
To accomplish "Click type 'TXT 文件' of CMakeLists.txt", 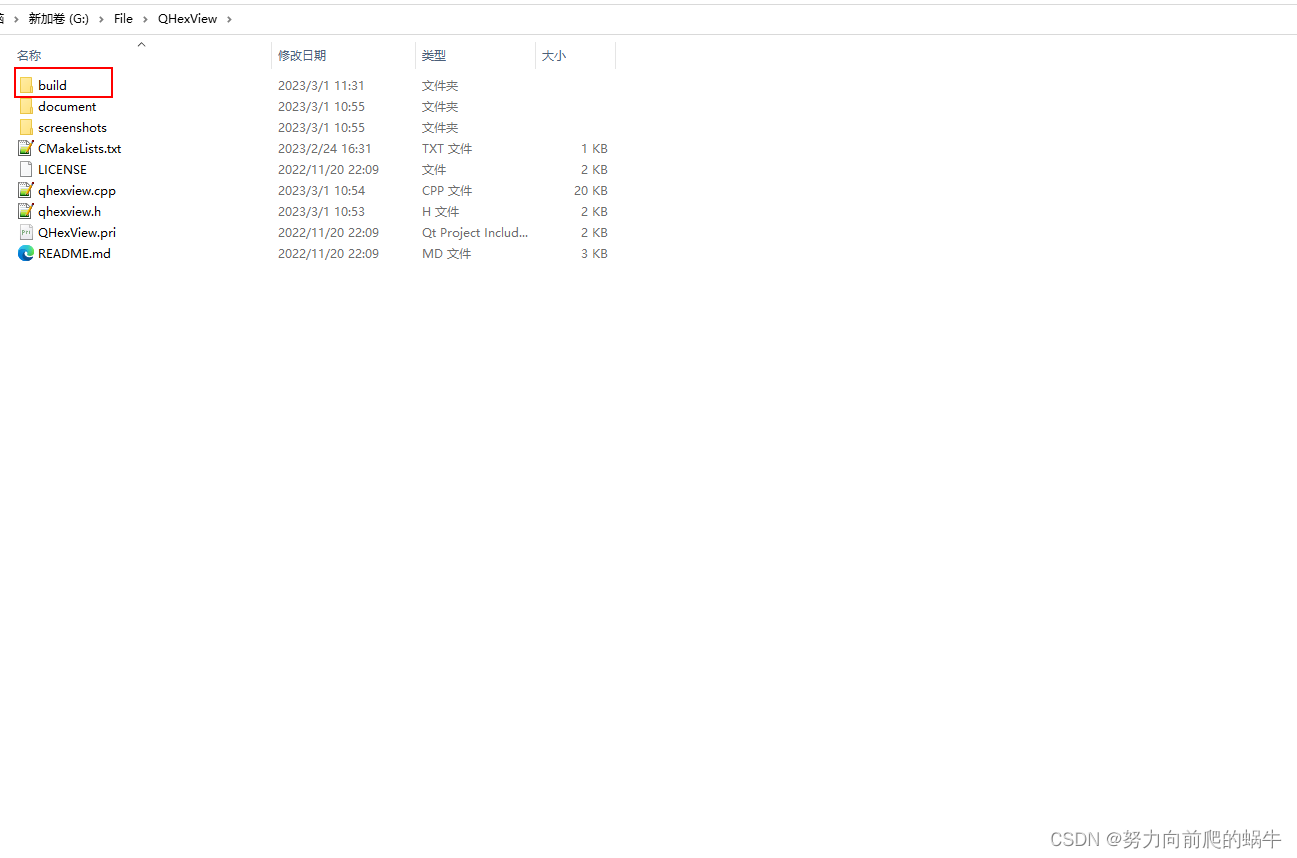I will click(447, 148).
